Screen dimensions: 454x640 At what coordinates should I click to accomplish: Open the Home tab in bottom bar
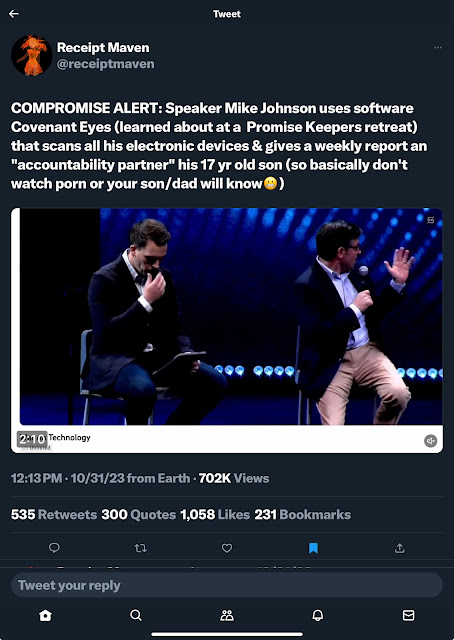[x=45, y=615]
